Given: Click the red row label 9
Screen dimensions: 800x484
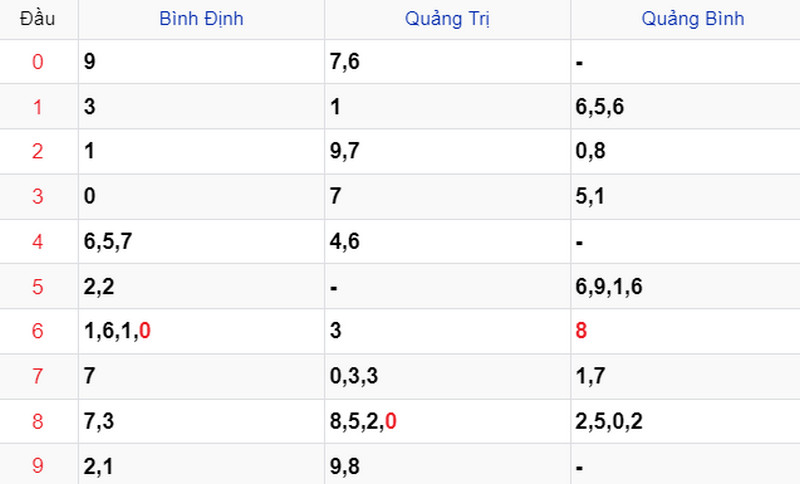Looking at the screenshot, I should point(38,466).
